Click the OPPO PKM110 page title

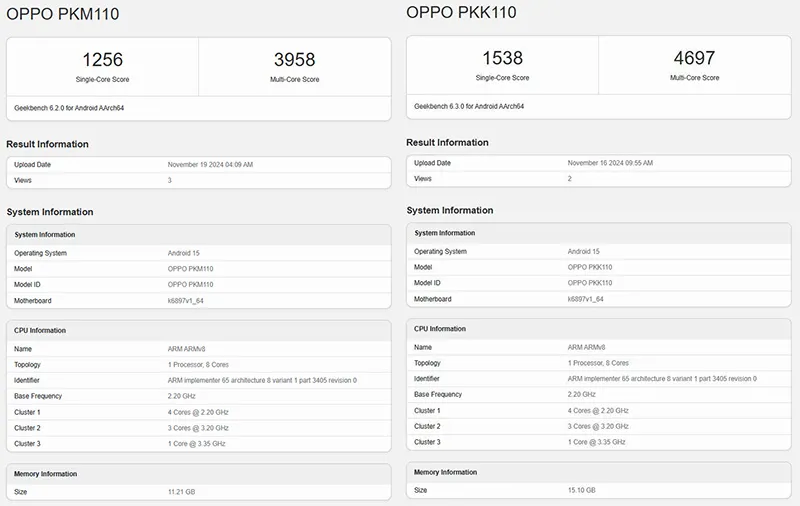click(63, 14)
